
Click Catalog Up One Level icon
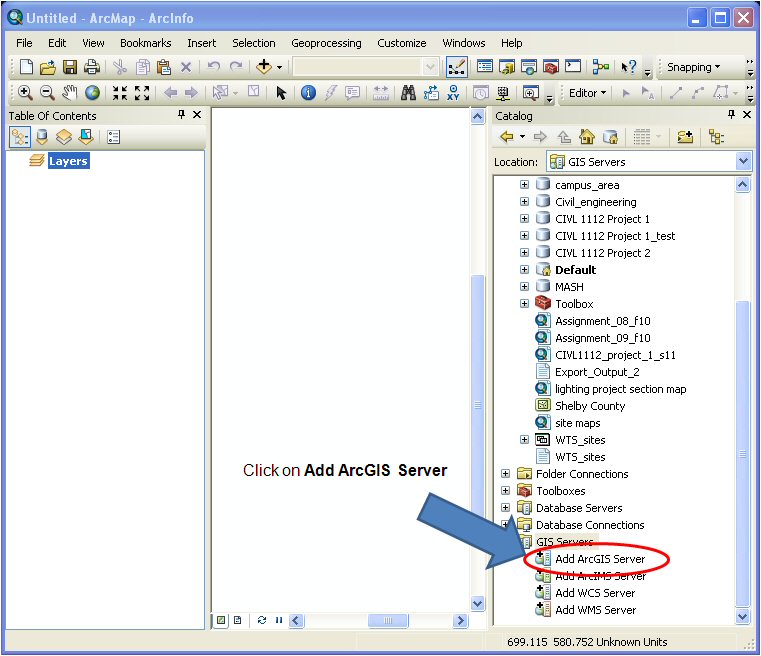564,137
